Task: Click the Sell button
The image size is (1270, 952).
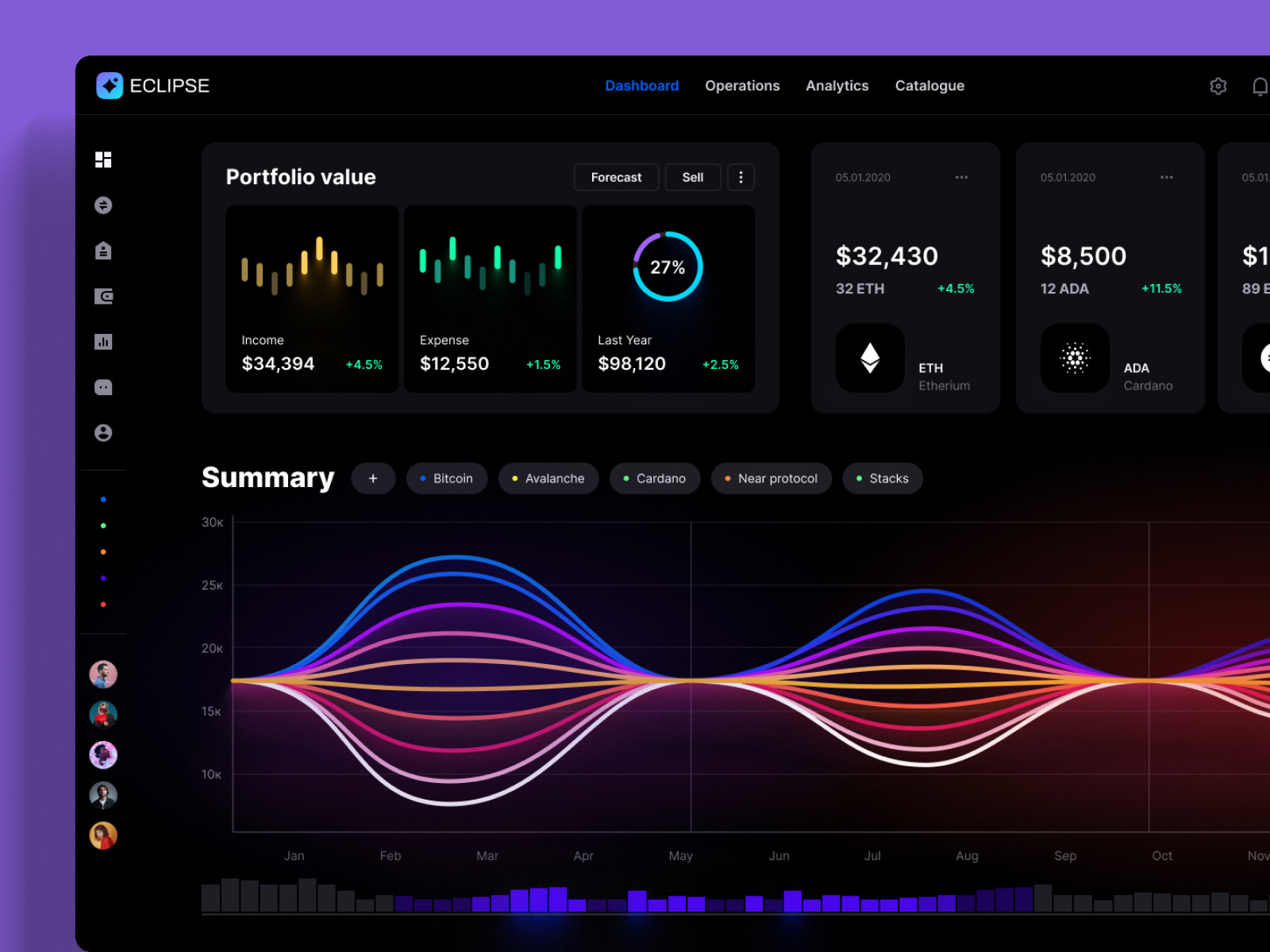Action: [692, 177]
